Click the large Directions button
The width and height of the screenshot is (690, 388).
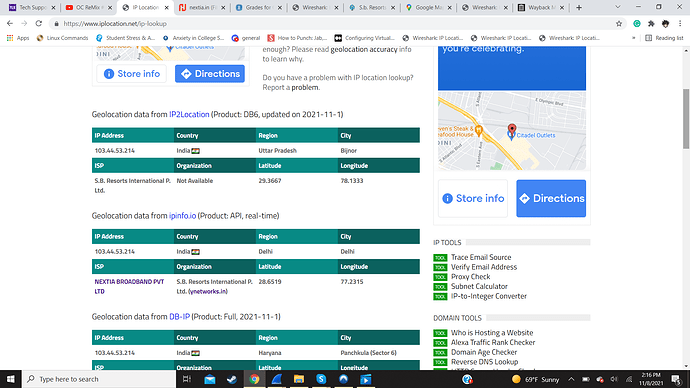coord(551,198)
